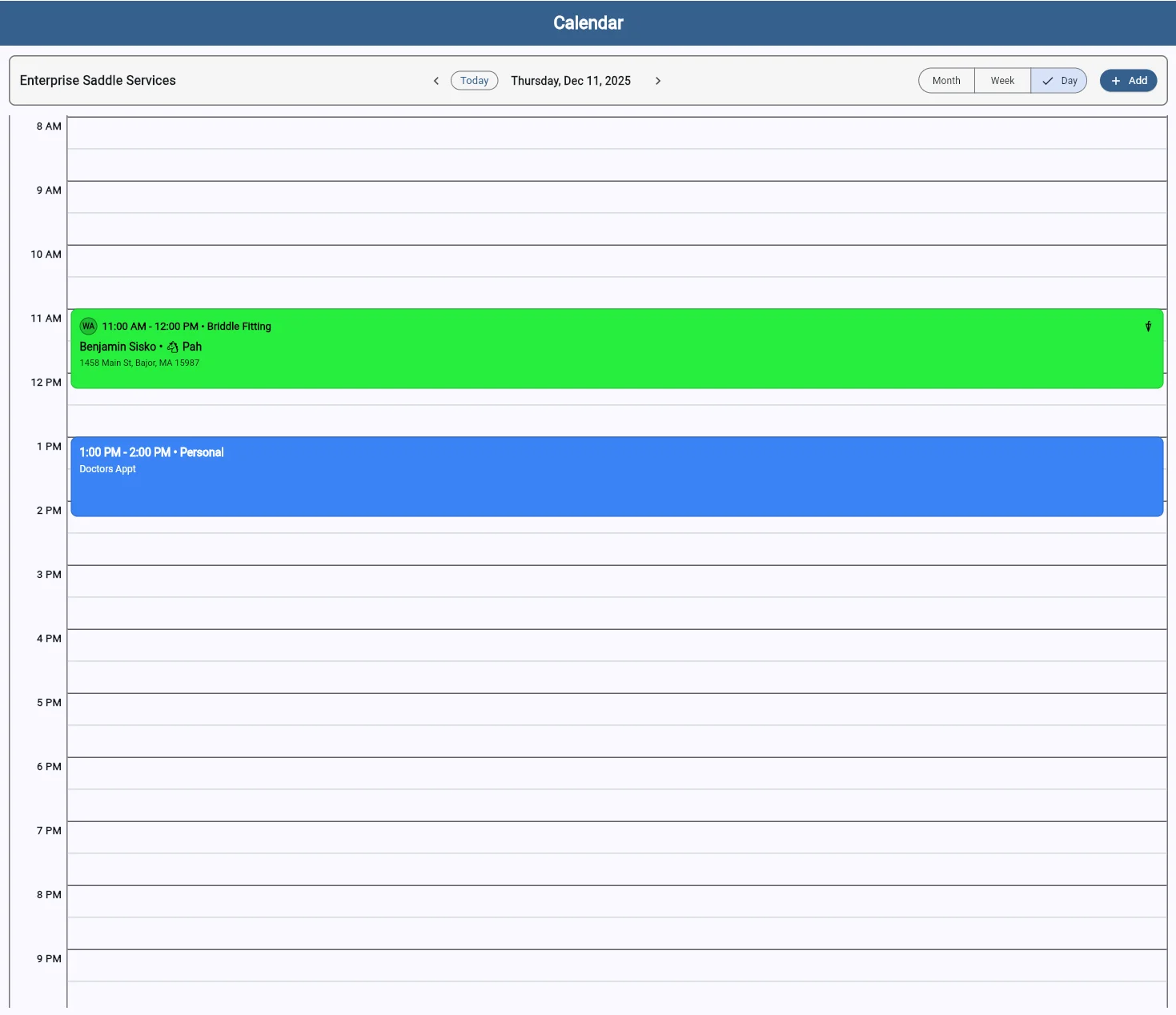This screenshot has height=1015, width=1176.
Task: Click the next-day chevron arrow
Action: coord(658,80)
